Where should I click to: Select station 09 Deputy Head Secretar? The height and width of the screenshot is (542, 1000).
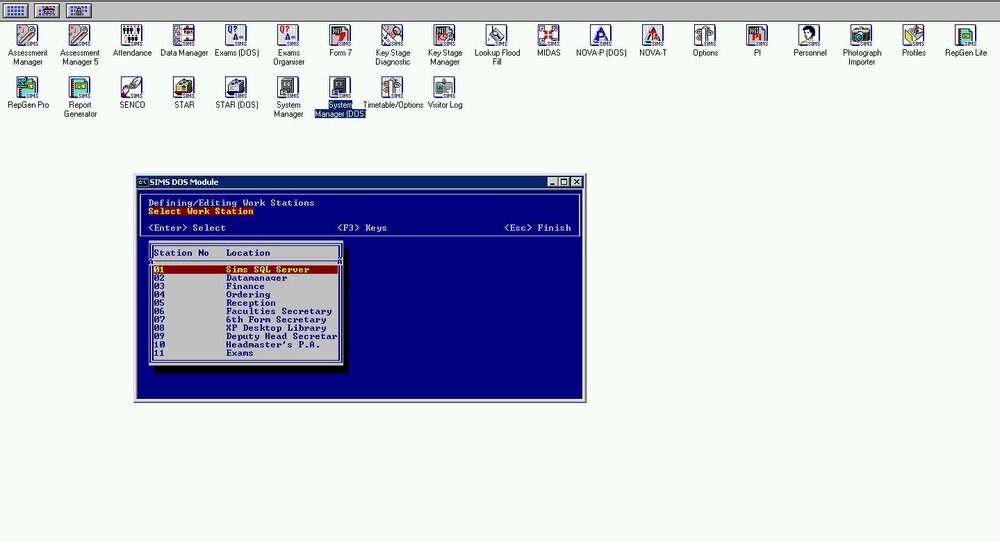coord(246,336)
